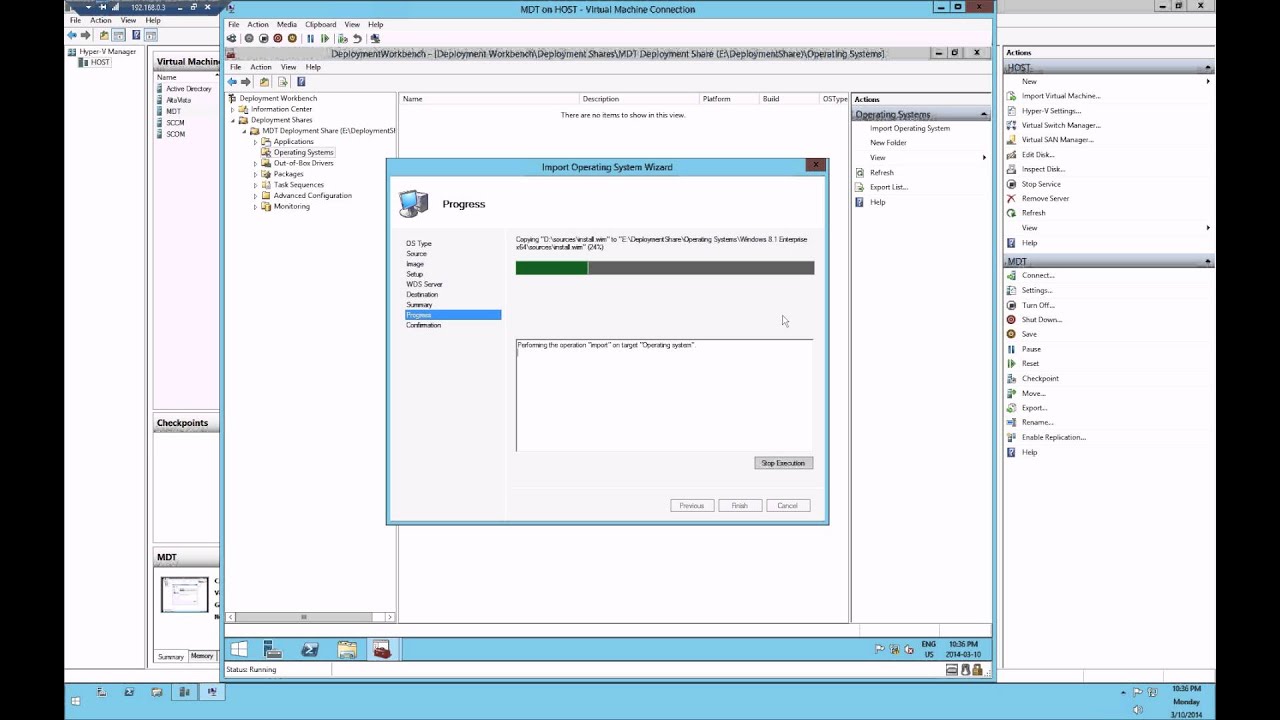
Task: Open Virtual Switch Manager in the HOST actions
Action: 1061,125
